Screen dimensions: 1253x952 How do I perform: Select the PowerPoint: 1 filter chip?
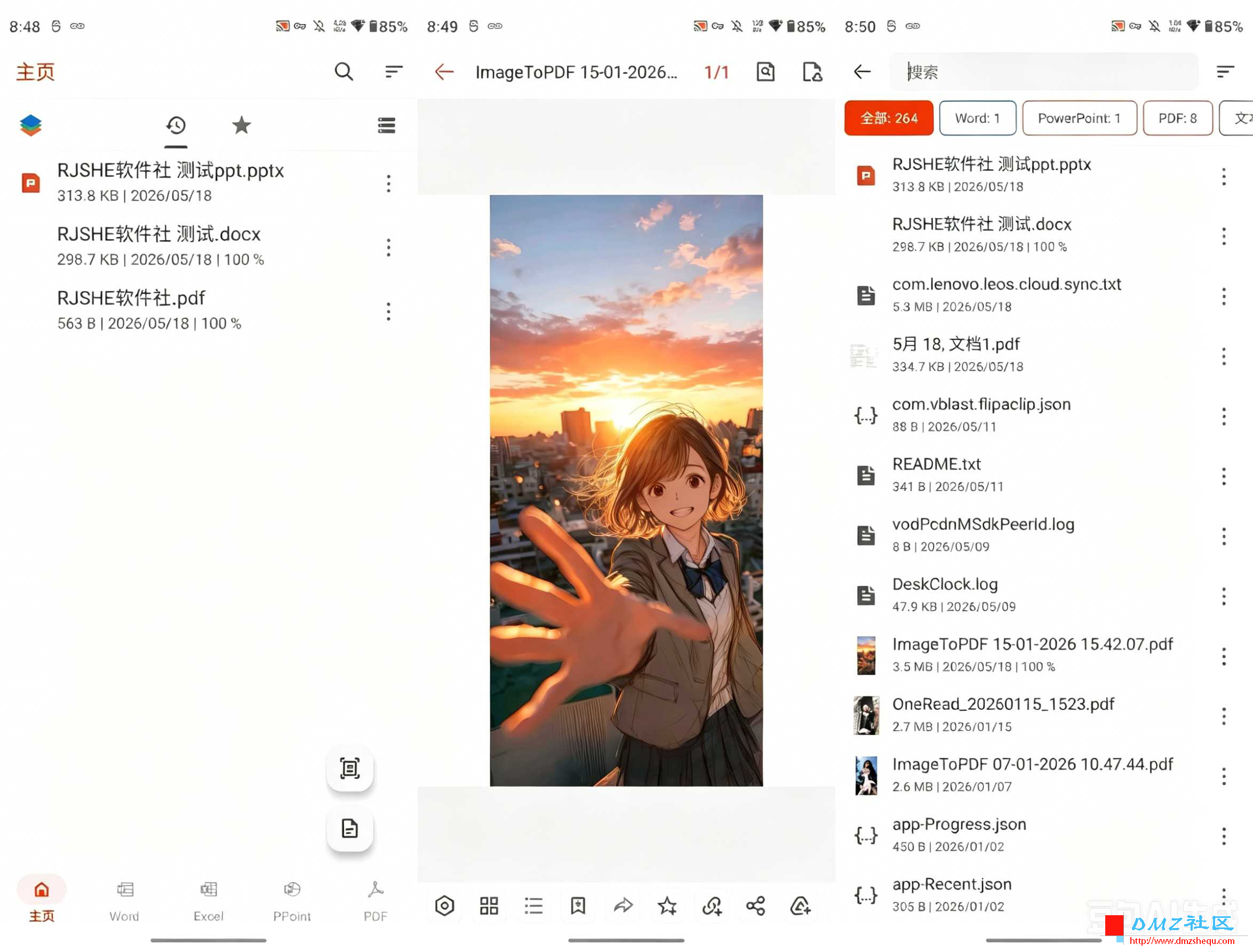pyautogui.click(x=1080, y=118)
